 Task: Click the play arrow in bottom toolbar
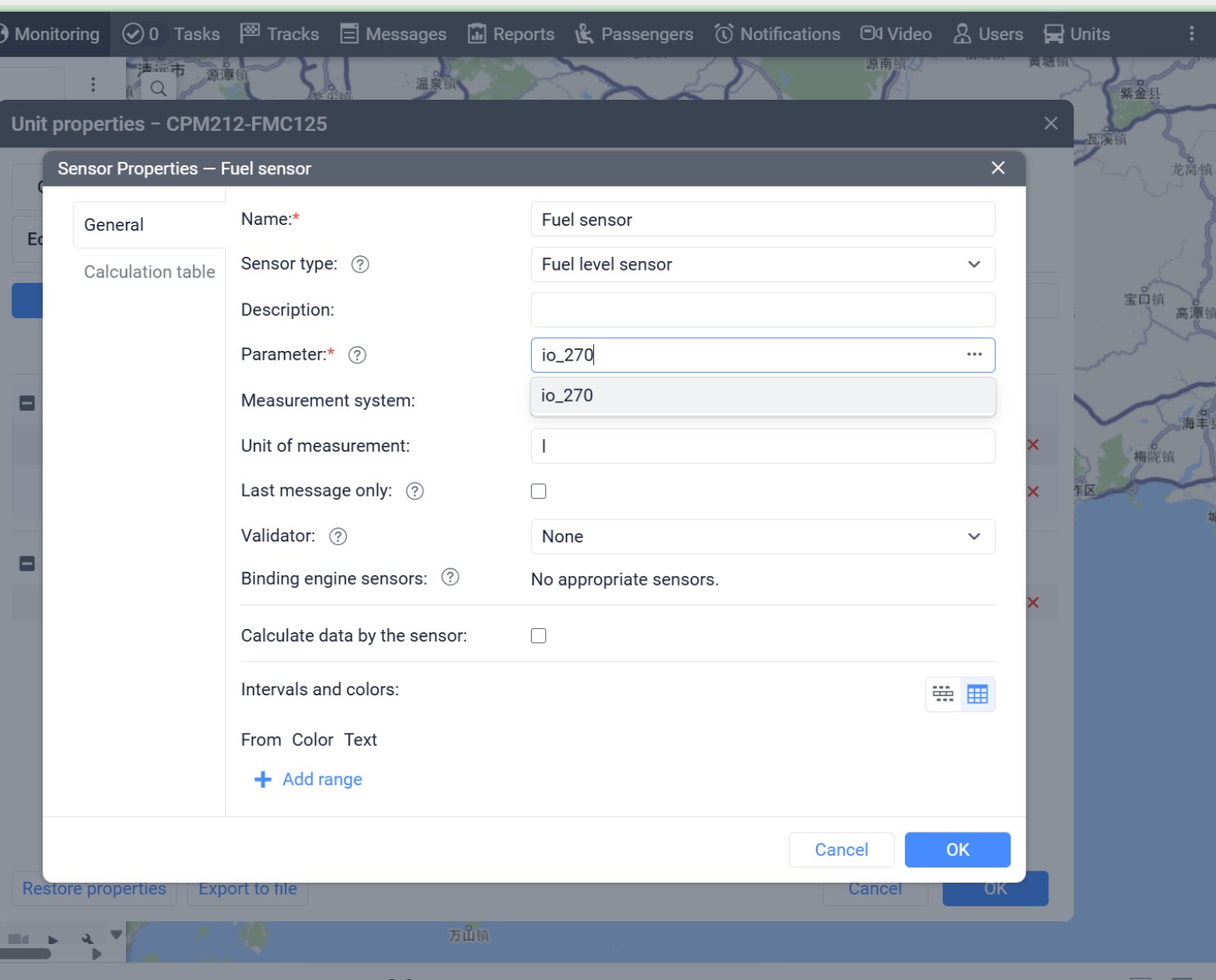(x=53, y=940)
